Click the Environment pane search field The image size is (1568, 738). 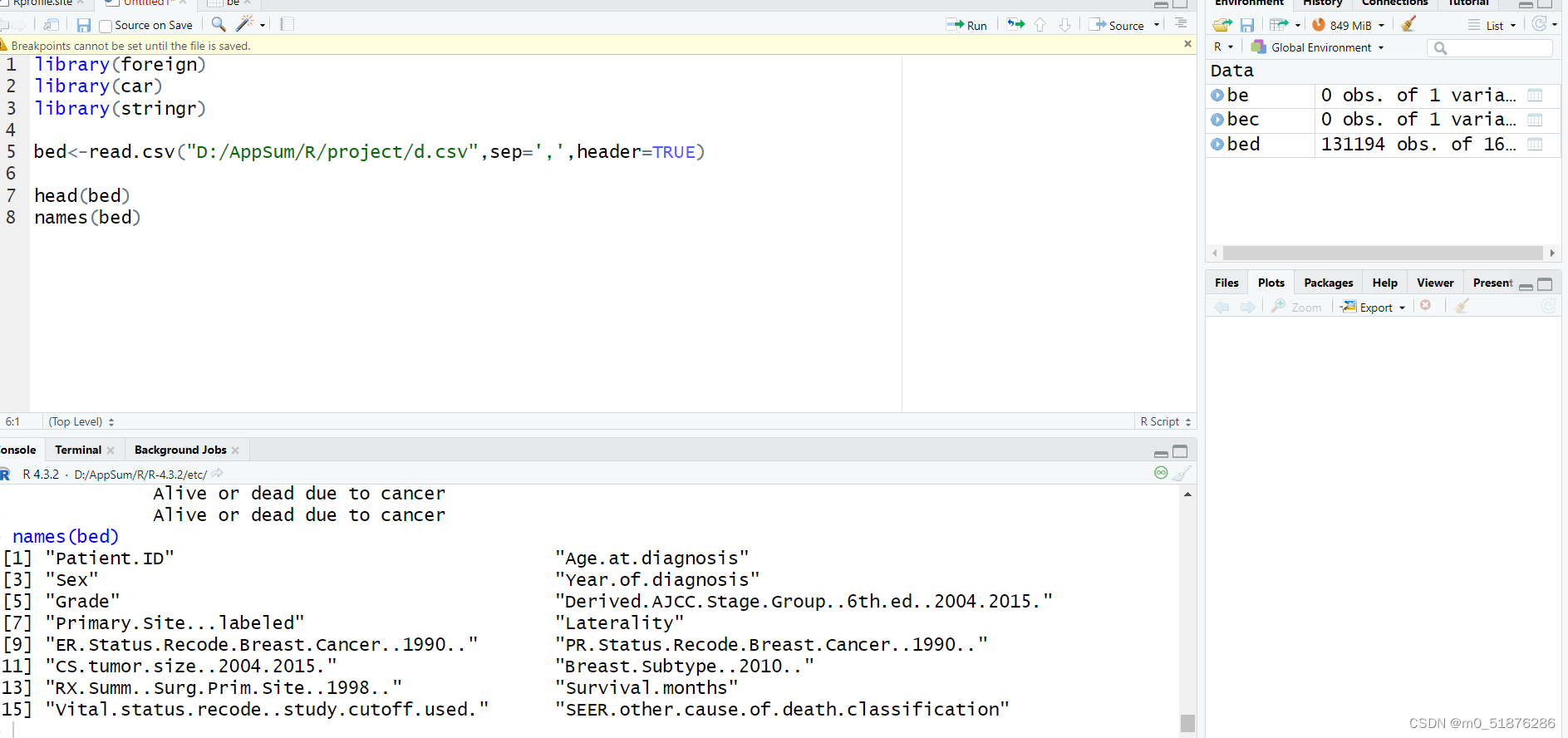pos(1490,48)
